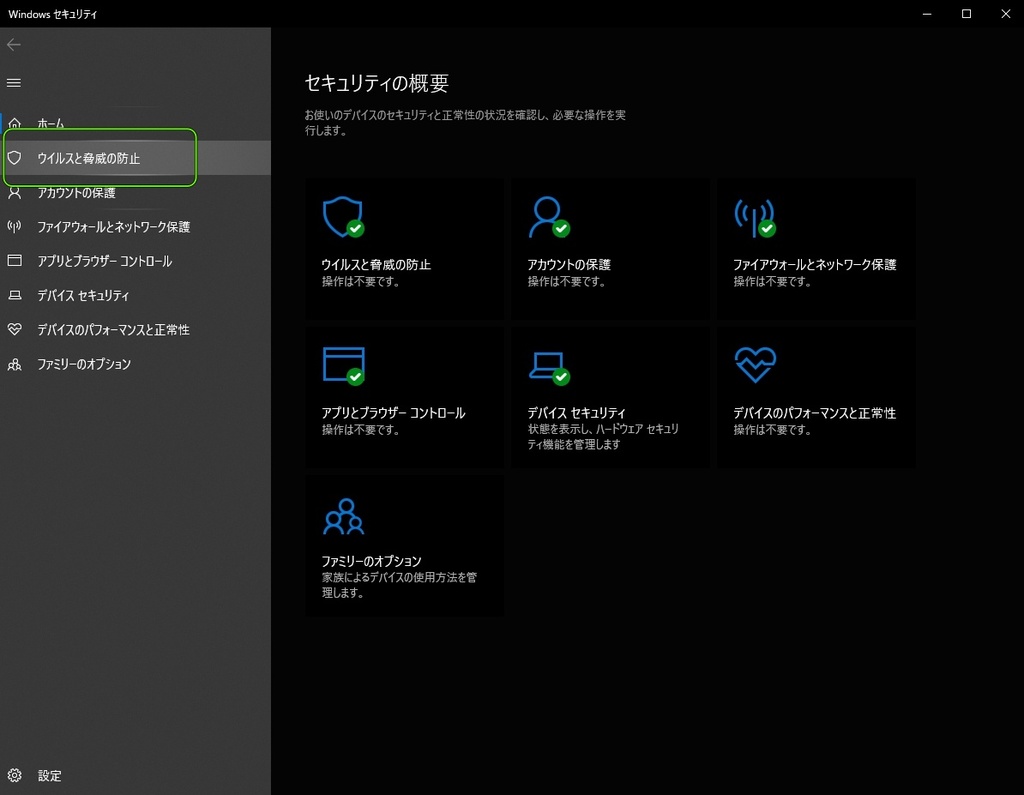Open 設定 gear at bottom left

14,776
